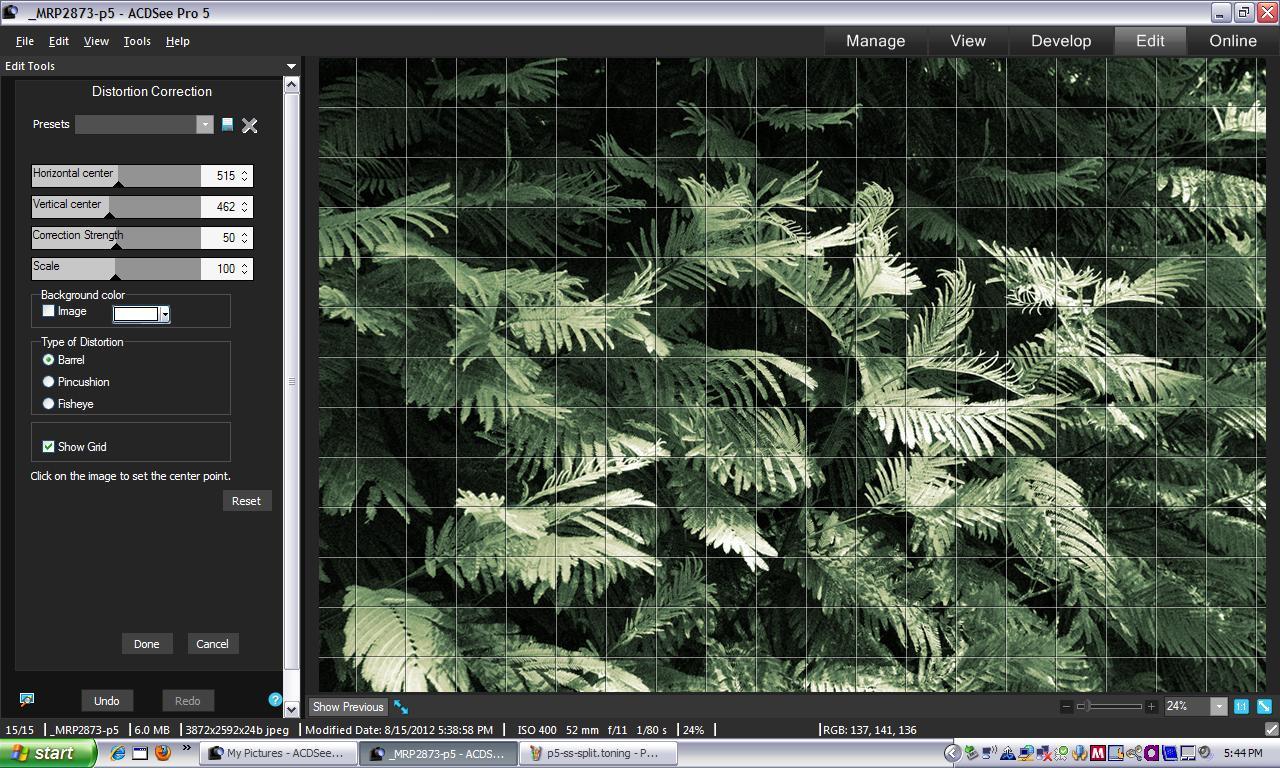
Task: Delete the selected preset
Action: (250, 125)
